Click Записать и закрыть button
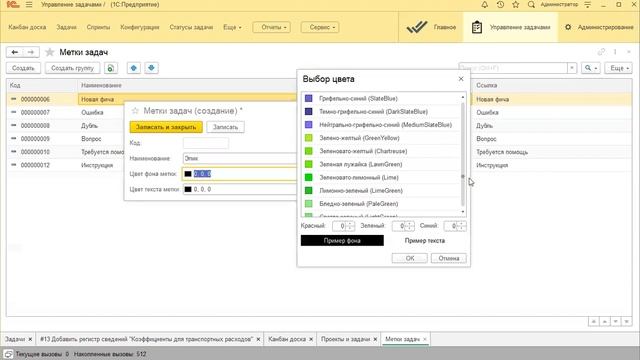Image resolution: width=640 pixels, height=360 pixels. [x=166, y=127]
